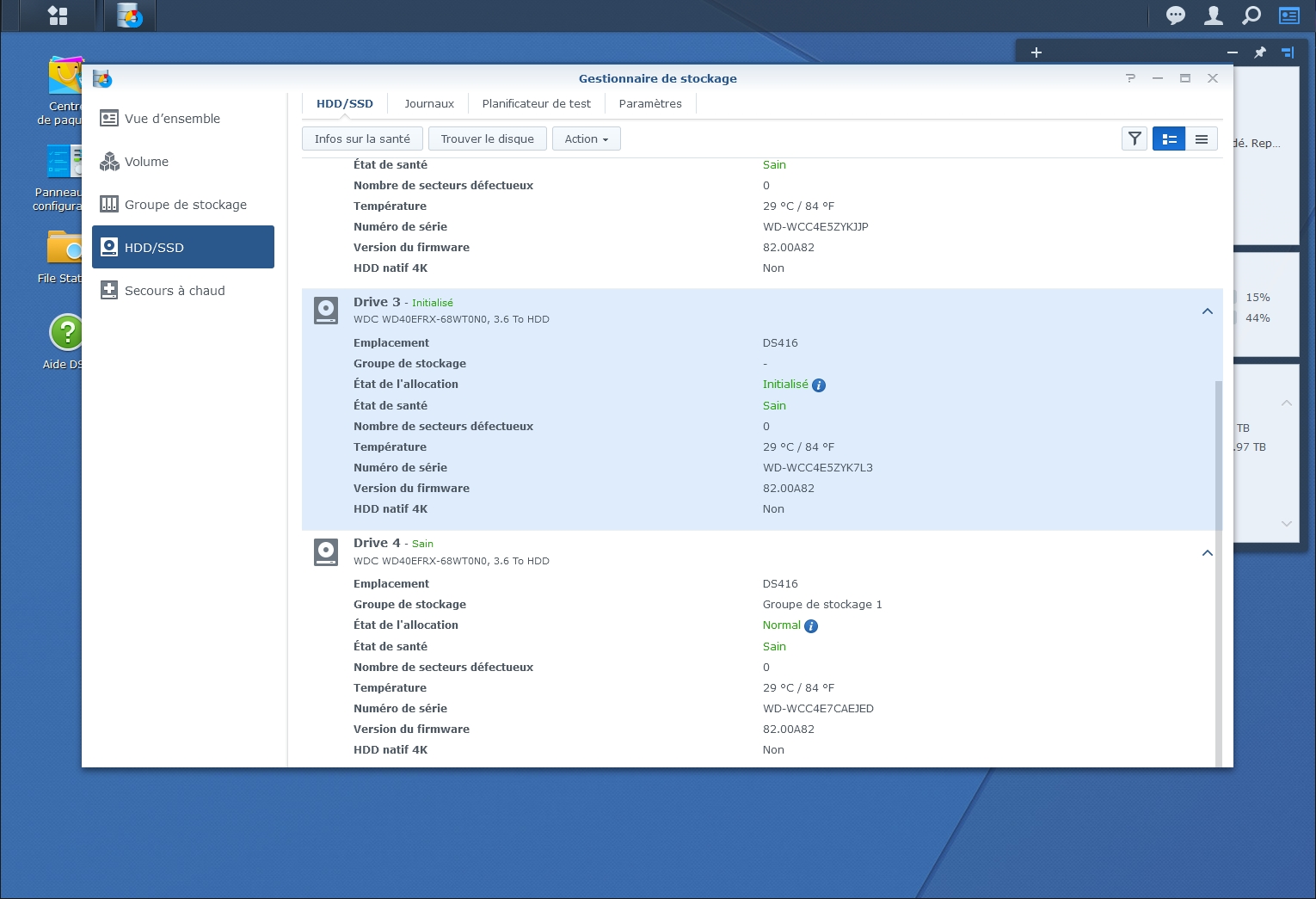Collapse the Drive 3 details
The height and width of the screenshot is (899, 1316).
tap(1207, 311)
